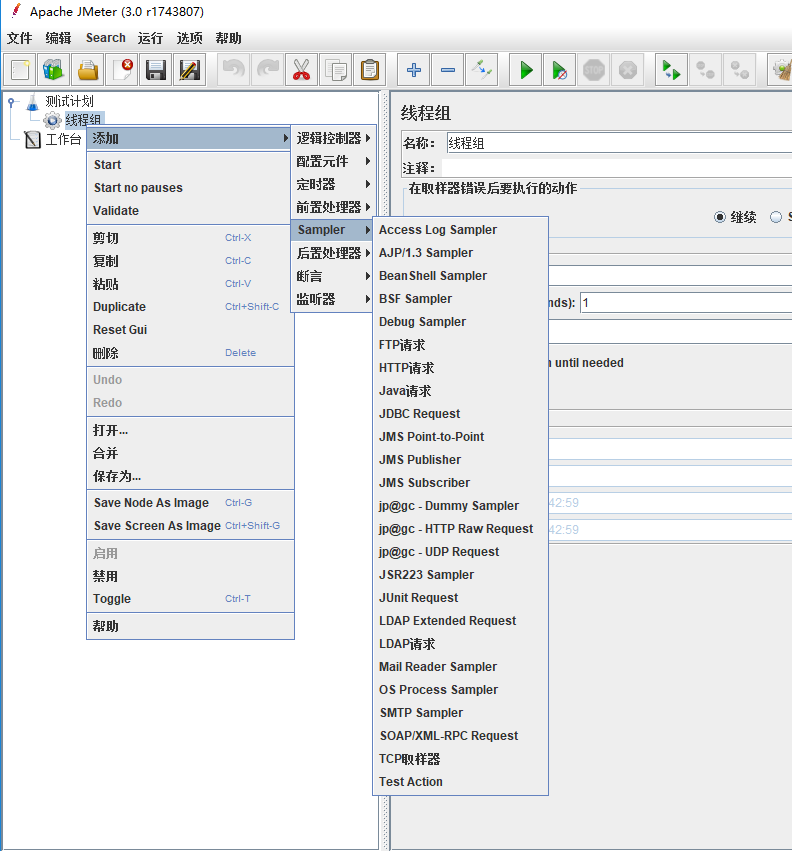Click the Expand All plus icon
This screenshot has width=792, height=851.
414,70
